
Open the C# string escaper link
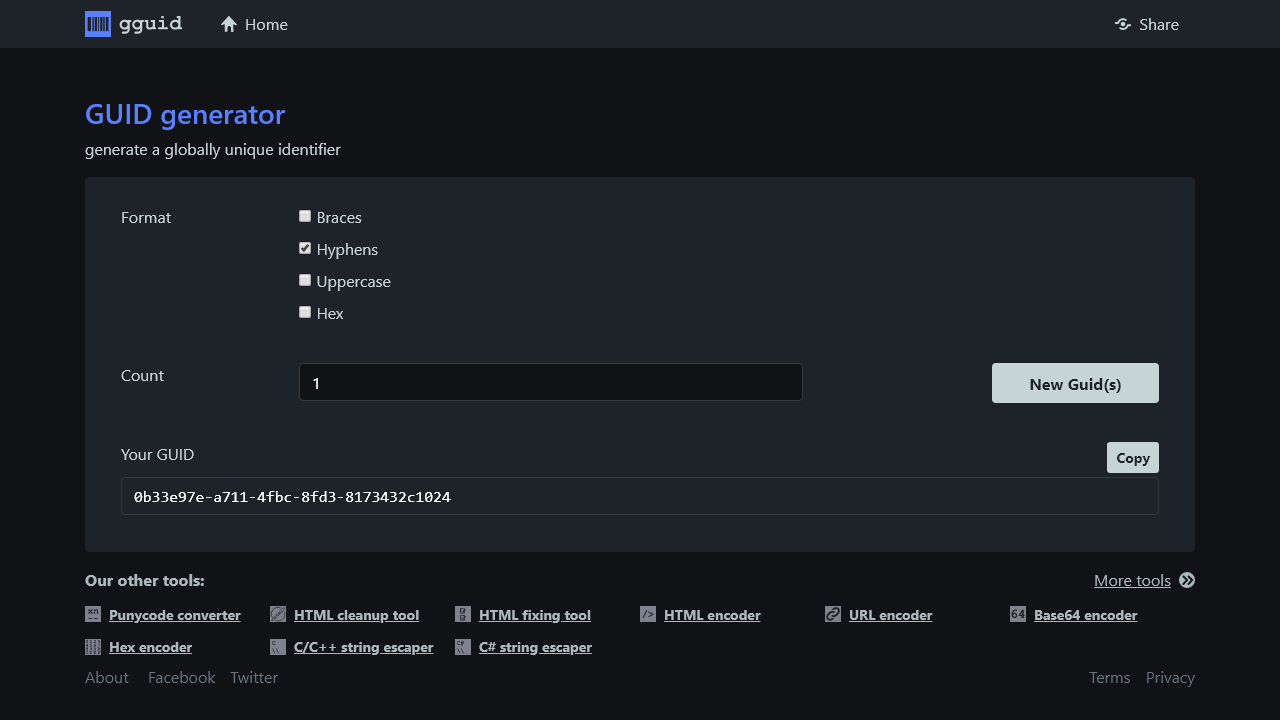click(535, 647)
